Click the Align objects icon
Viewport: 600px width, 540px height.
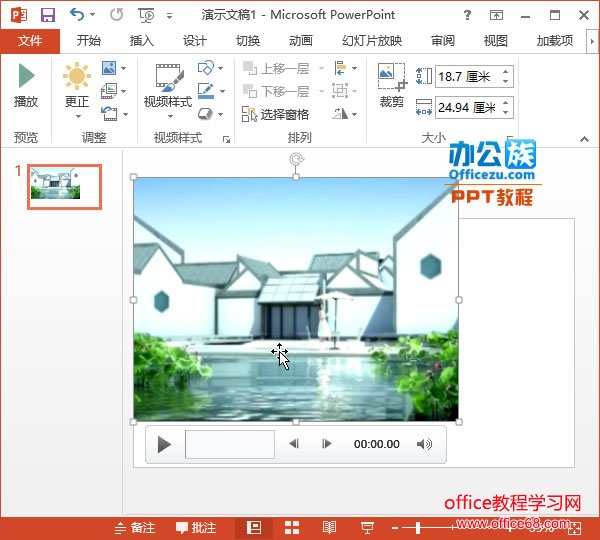[340, 68]
